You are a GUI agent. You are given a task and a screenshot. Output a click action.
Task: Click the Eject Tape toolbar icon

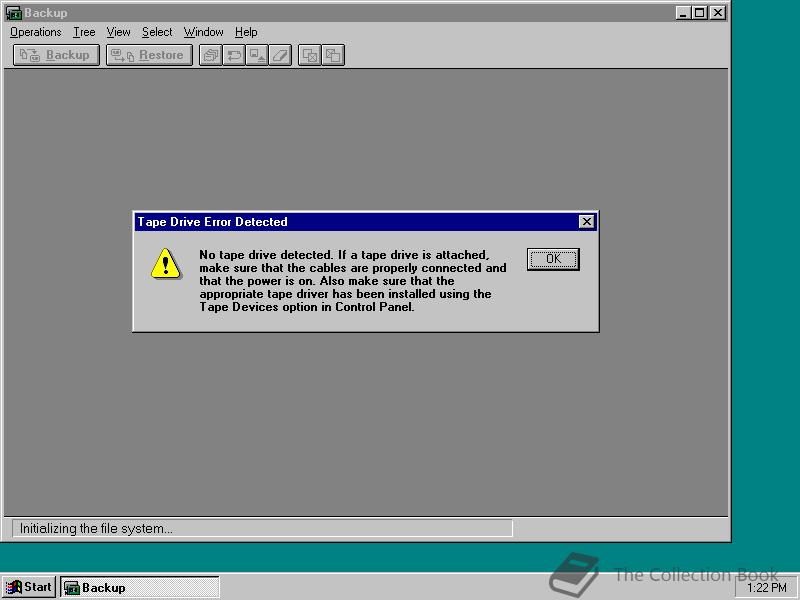pos(257,55)
